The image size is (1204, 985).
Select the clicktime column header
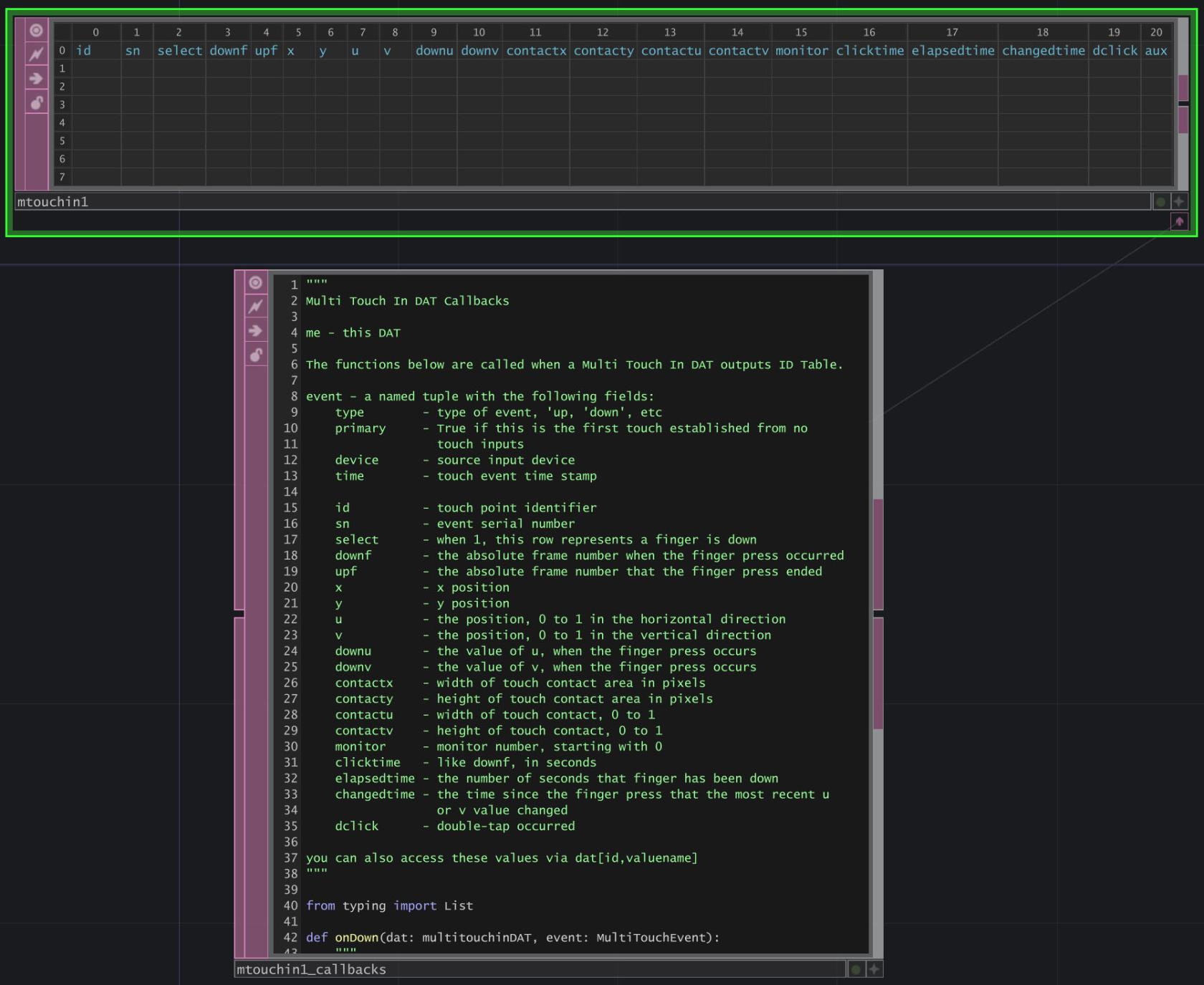pos(869,51)
